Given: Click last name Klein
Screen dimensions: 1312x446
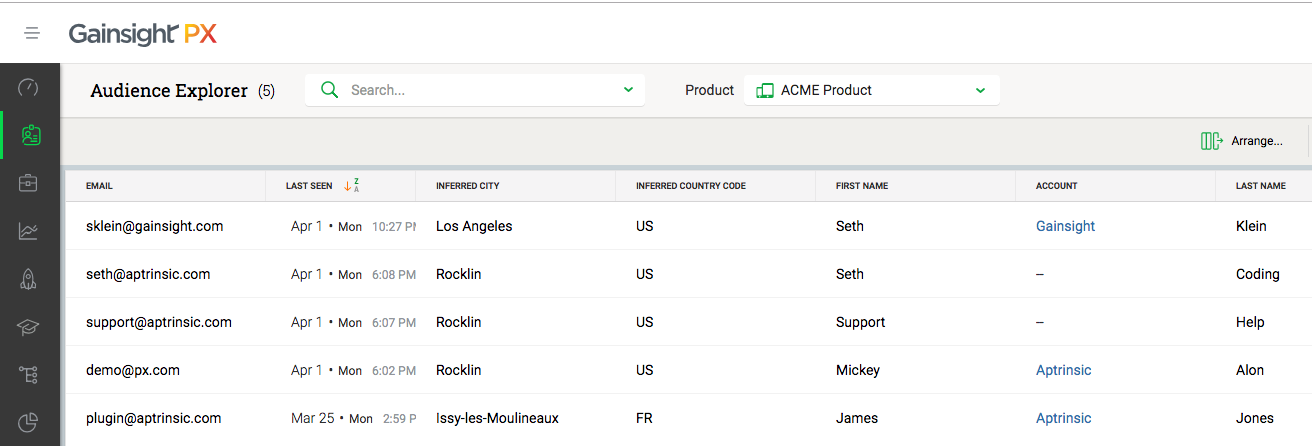Looking at the screenshot, I should tap(1251, 226).
